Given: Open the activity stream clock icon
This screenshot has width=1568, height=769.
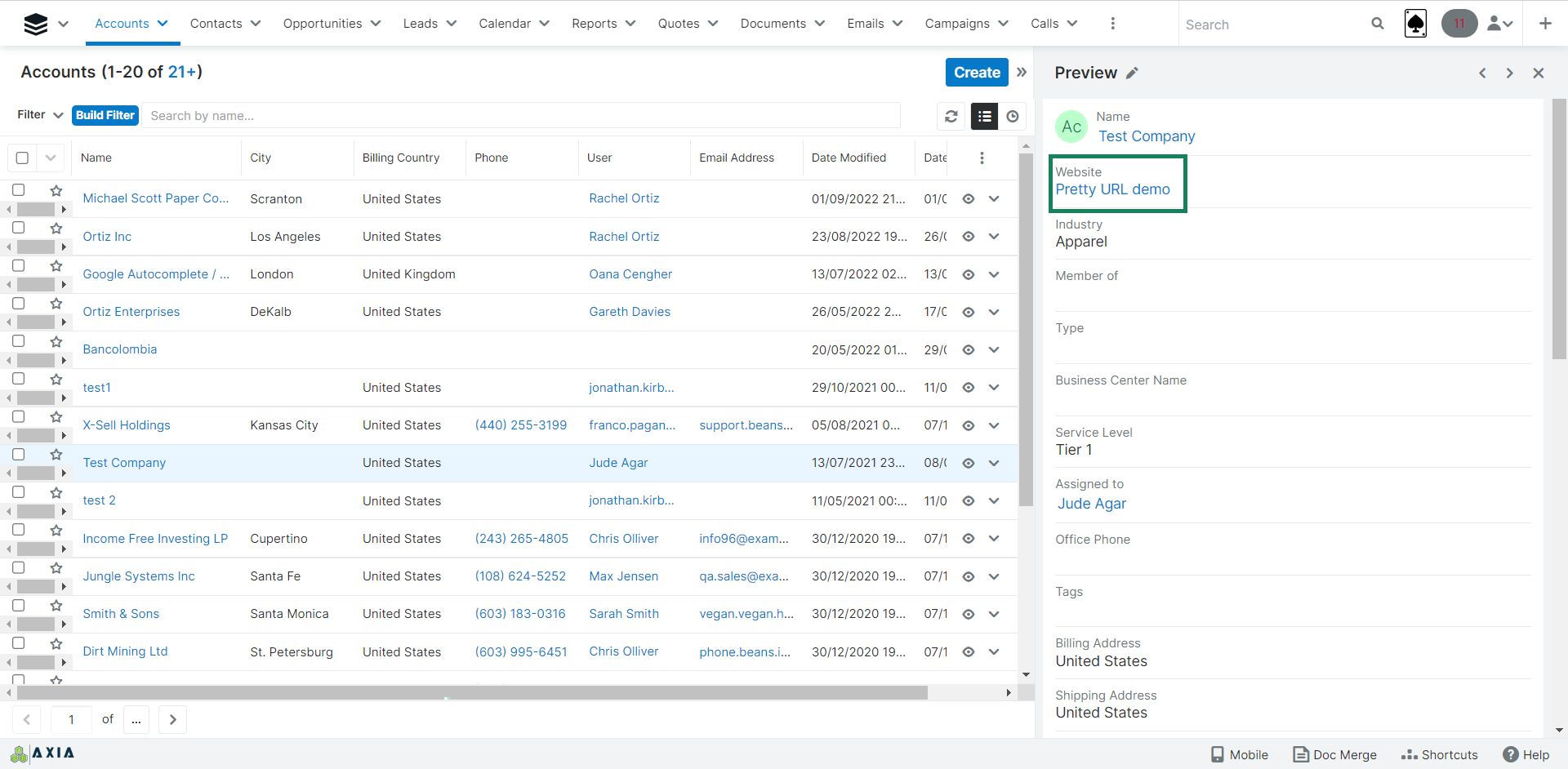Looking at the screenshot, I should pos(1013,117).
